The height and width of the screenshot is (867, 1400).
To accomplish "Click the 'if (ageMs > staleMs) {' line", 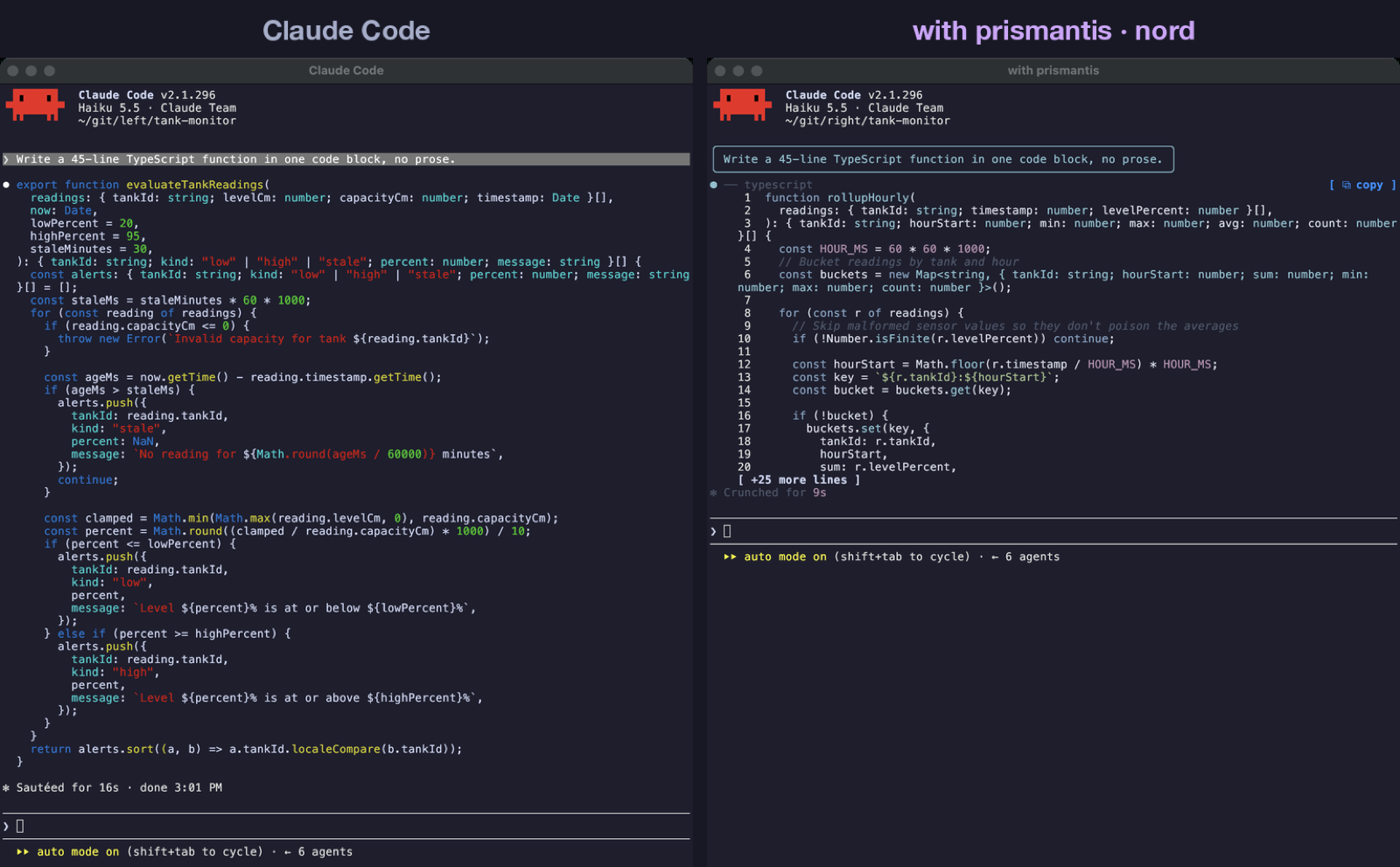I will click(x=120, y=390).
